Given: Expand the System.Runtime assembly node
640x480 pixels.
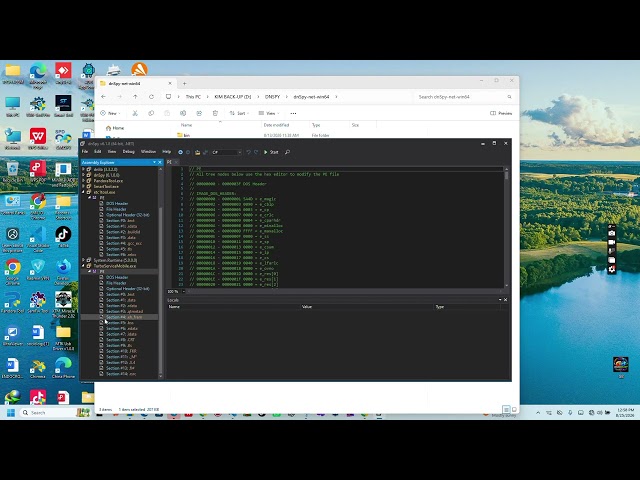Looking at the screenshot, I should tap(84, 260).
